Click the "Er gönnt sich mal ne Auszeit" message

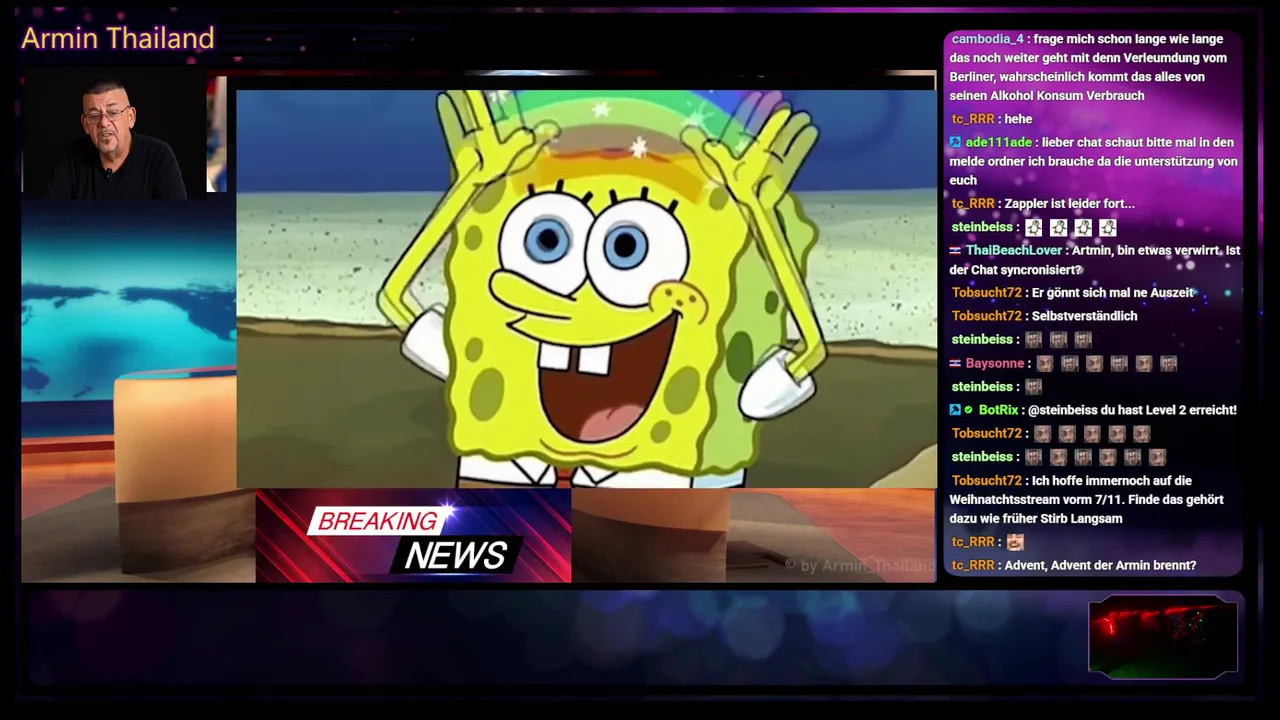point(1113,293)
